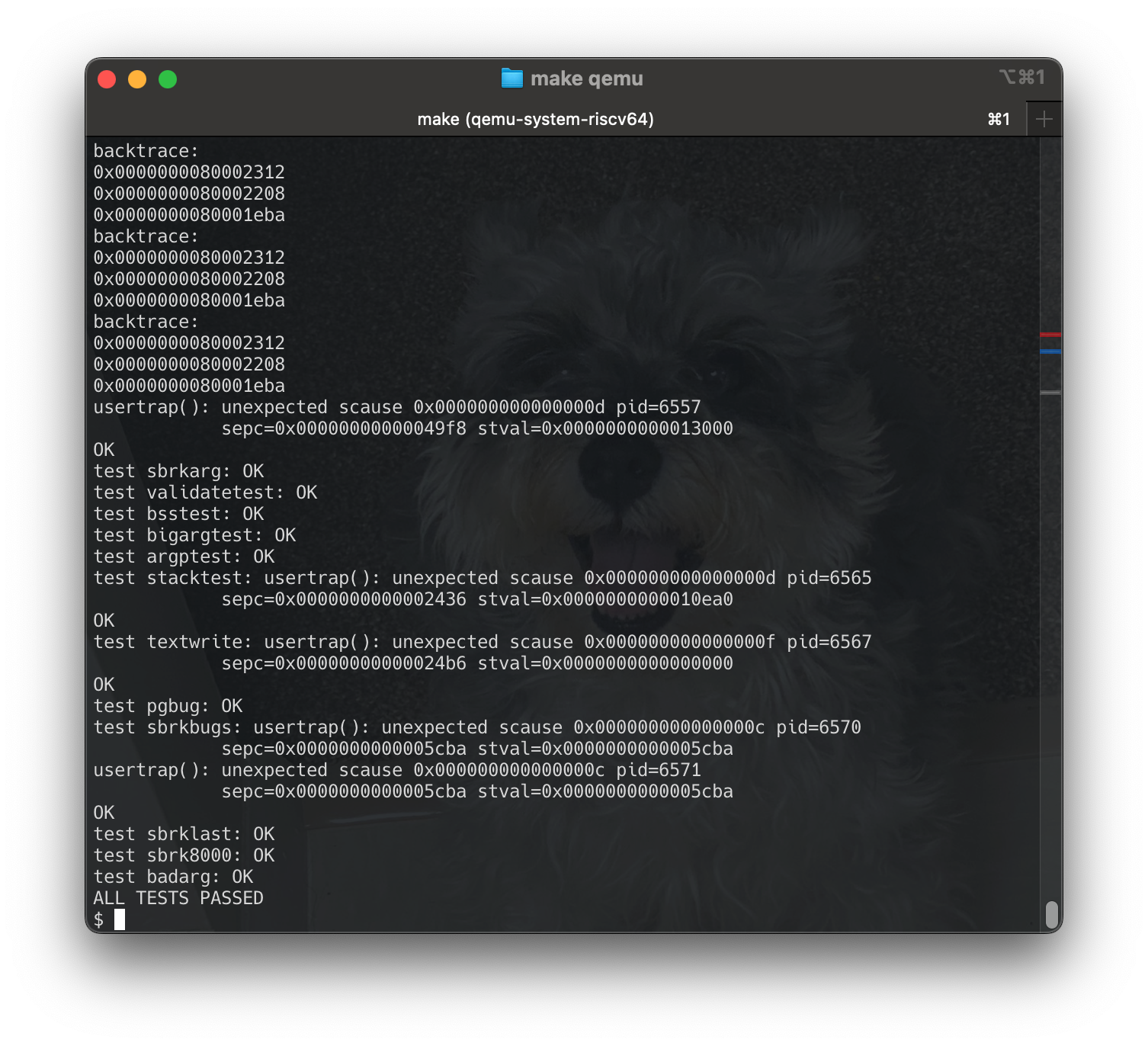Viewport: 1148px width, 1046px height.
Task: Click the usertrap() unexpected scause error line
Action: coord(396,406)
